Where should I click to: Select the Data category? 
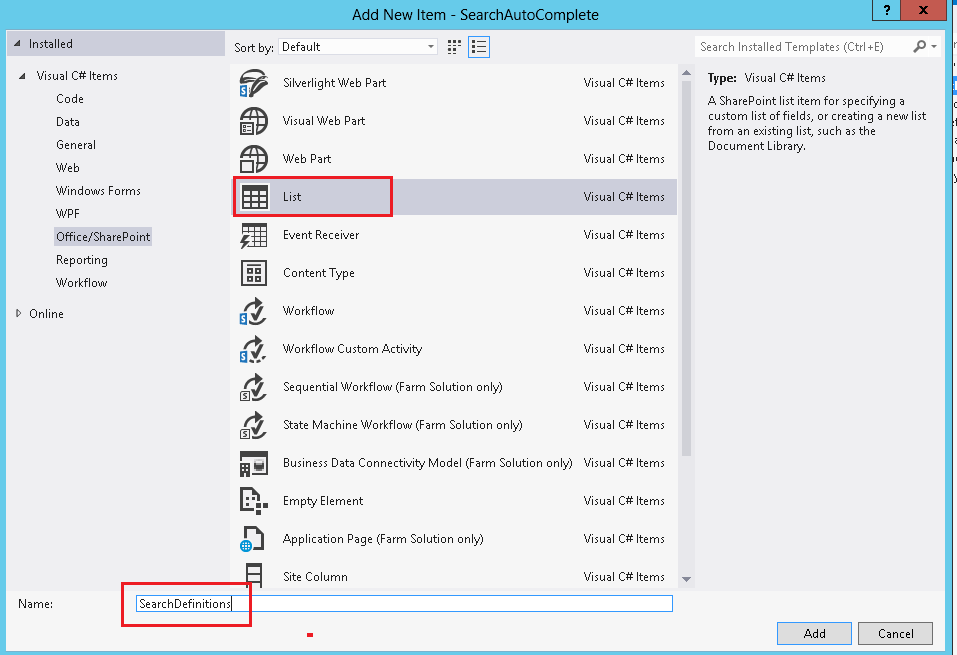click(68, 122)
